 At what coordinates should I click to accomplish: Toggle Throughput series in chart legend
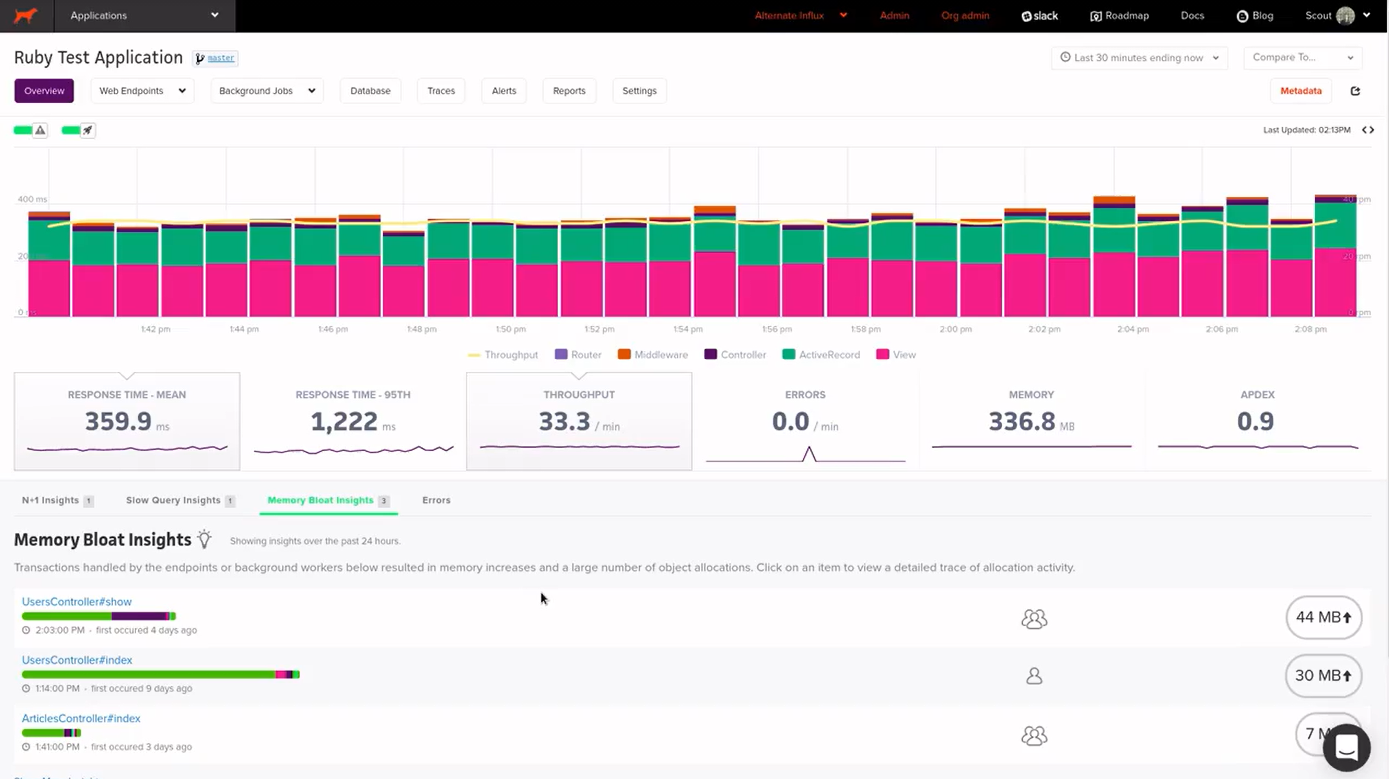click(x=503, y=355)
